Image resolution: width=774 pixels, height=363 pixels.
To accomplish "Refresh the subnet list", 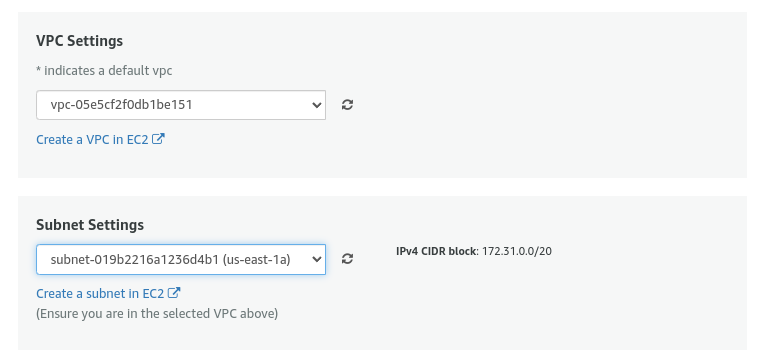I will [x=347, y=259].
